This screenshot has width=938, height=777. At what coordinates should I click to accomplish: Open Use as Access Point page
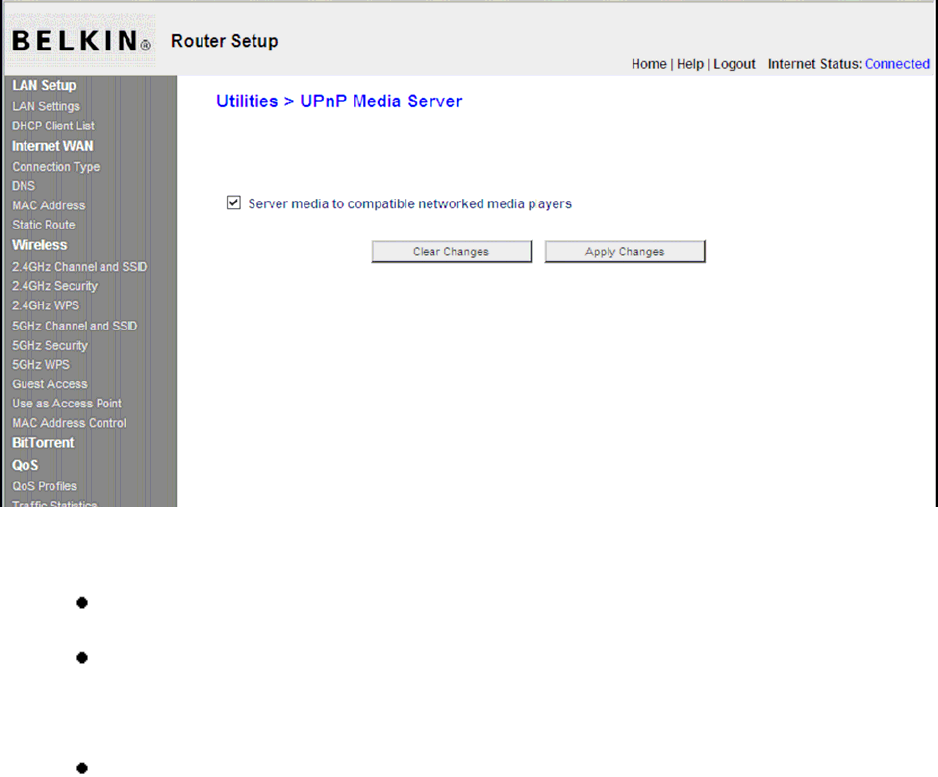(67, 404)
